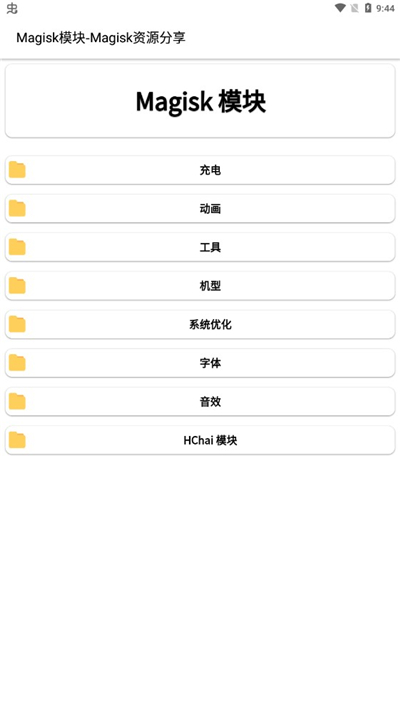Screen dimensions: 400x710
Task: Tap the folder icon beside 工具
Action: pos(17,247)
